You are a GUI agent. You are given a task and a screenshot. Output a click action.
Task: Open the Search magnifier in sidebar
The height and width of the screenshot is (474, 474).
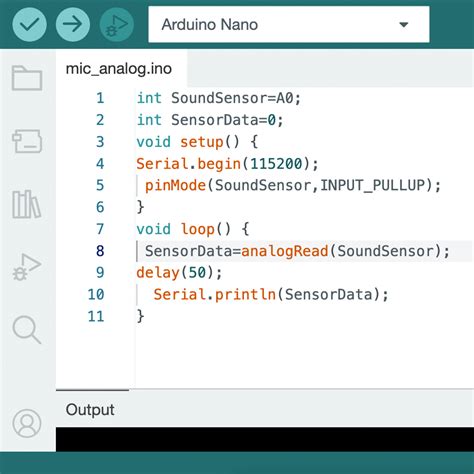(27, 329)
